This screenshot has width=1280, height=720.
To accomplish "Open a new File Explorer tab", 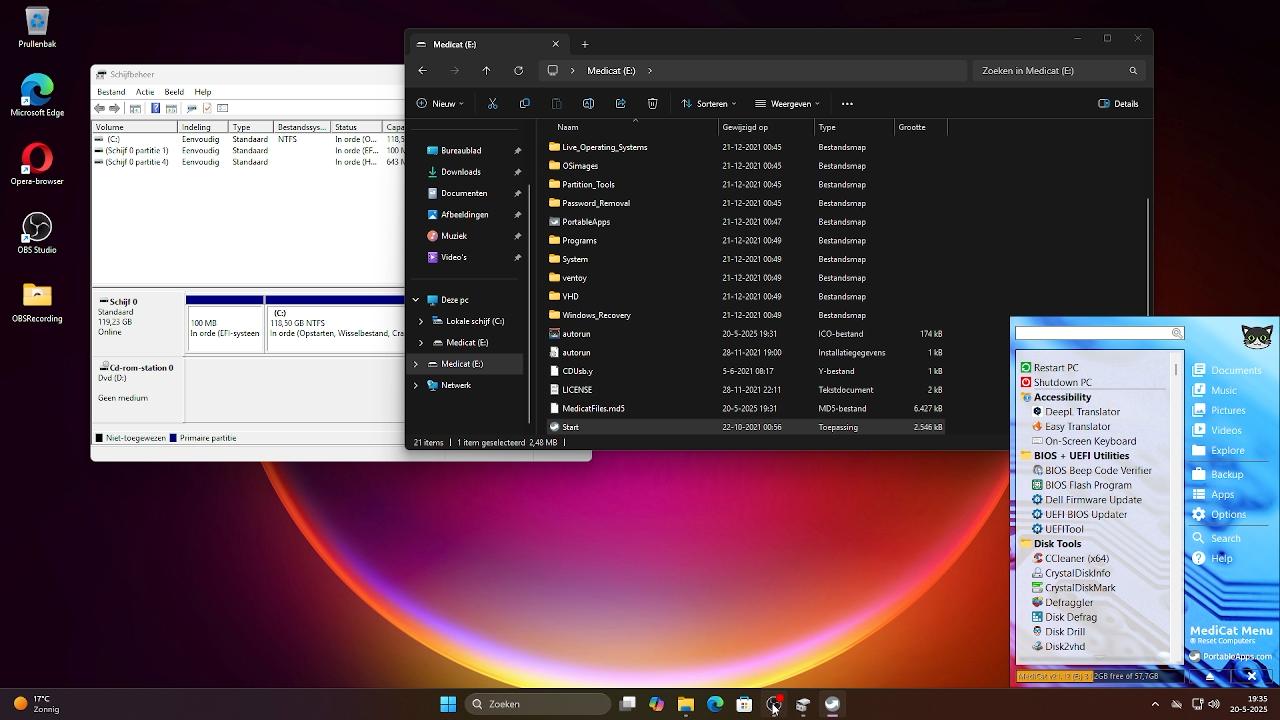I will 585,44.
